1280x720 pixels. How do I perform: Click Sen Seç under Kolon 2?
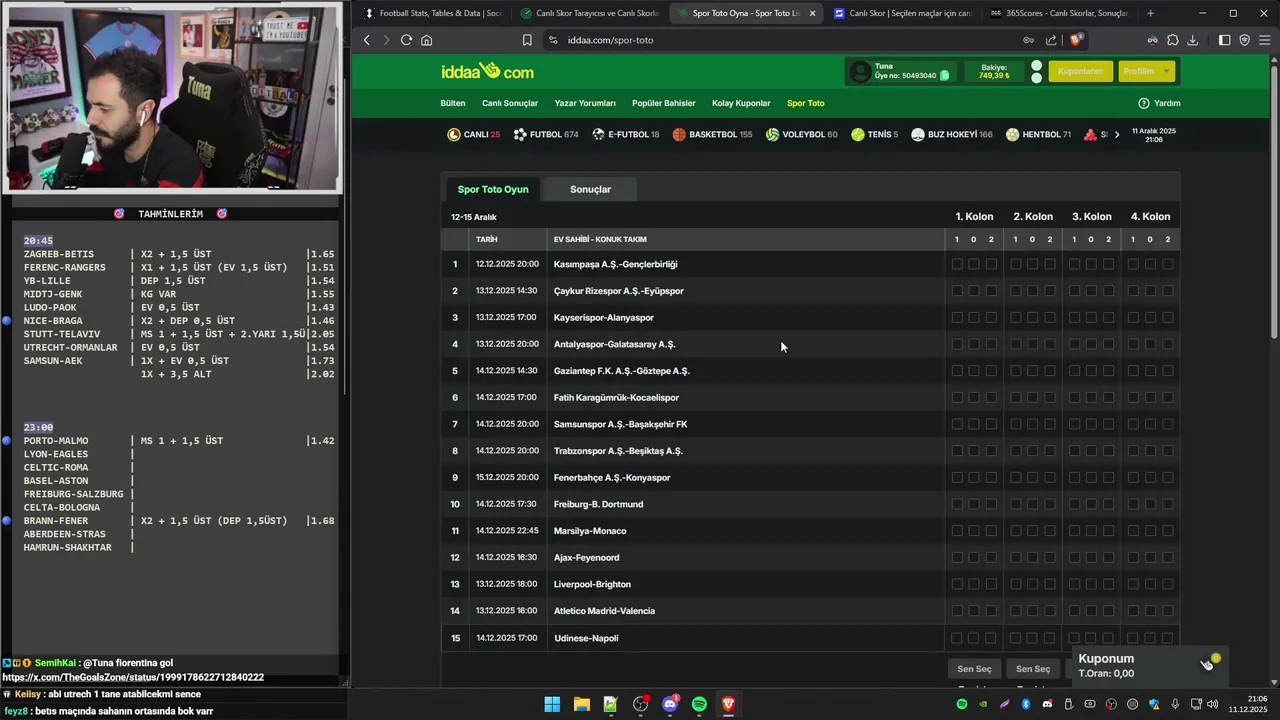(1033, 669)
